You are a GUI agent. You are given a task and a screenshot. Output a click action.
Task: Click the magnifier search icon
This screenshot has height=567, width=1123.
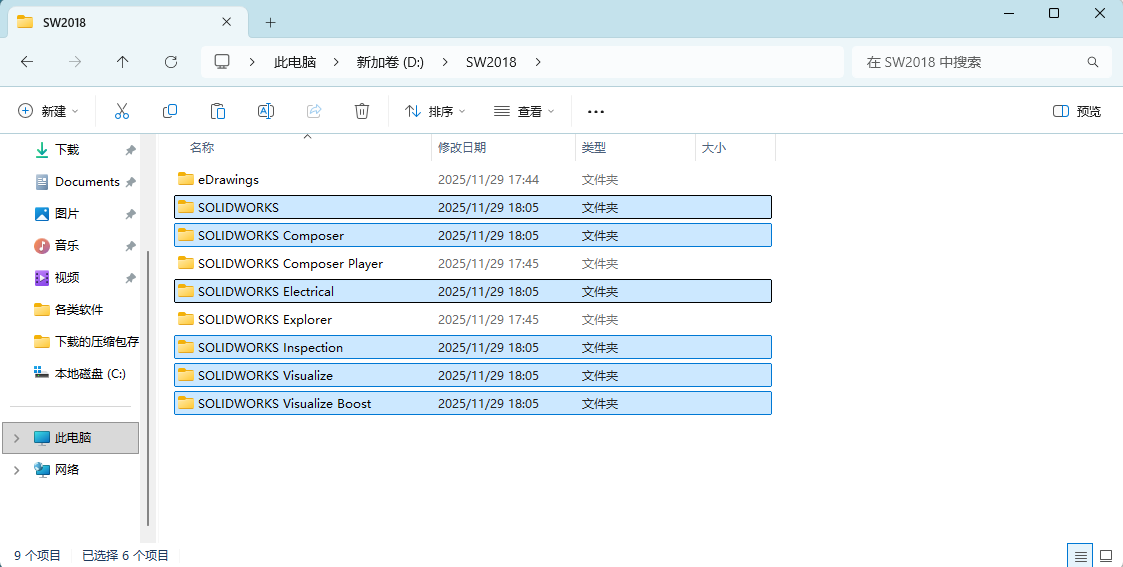pos(1093,62)
